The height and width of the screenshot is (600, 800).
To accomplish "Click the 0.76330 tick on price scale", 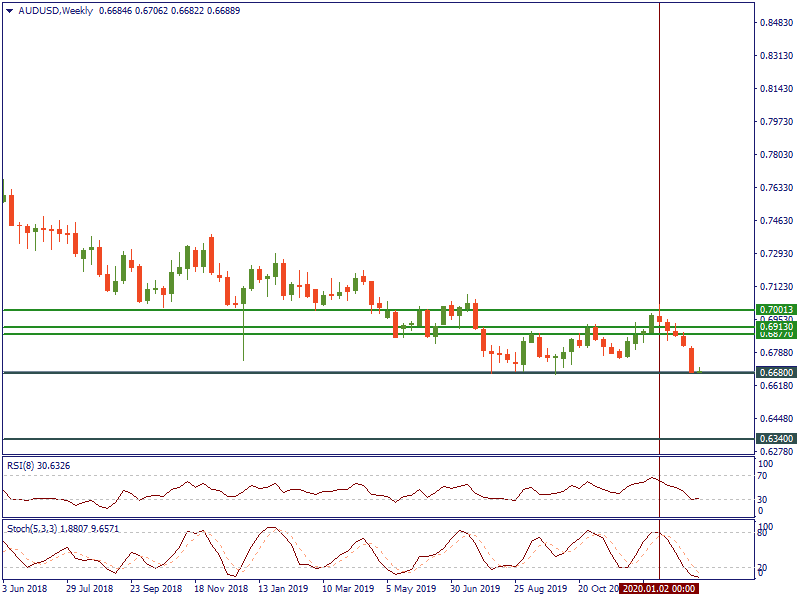I will point(776,187).
